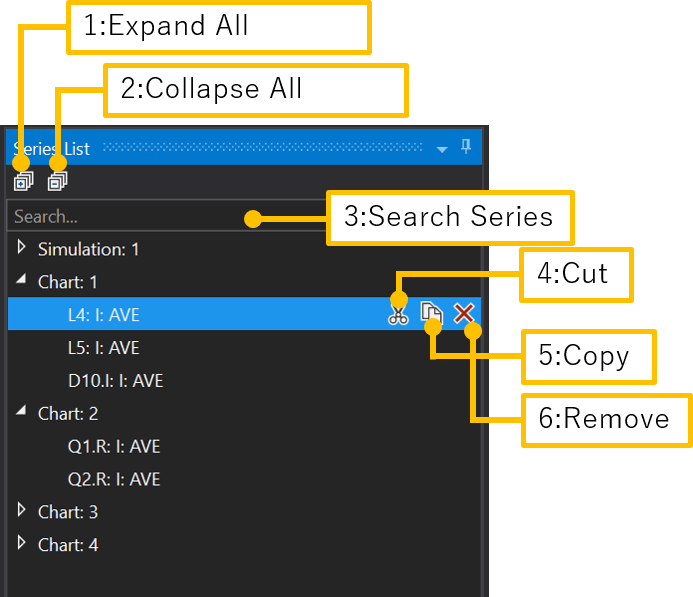Cut the L4: I: AVE series

[x=398, y=315]
